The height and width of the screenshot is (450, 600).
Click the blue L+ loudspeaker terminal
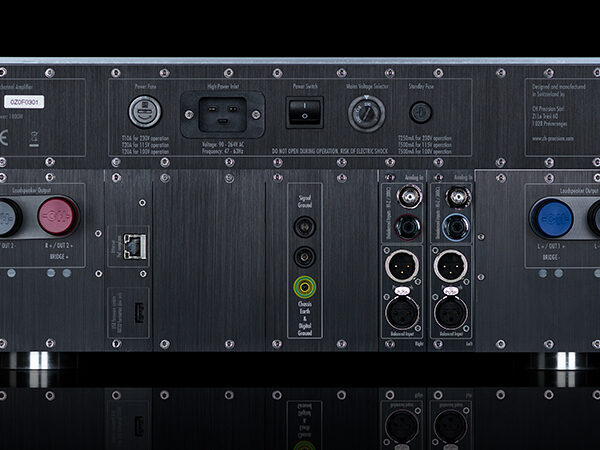(551, 214)
